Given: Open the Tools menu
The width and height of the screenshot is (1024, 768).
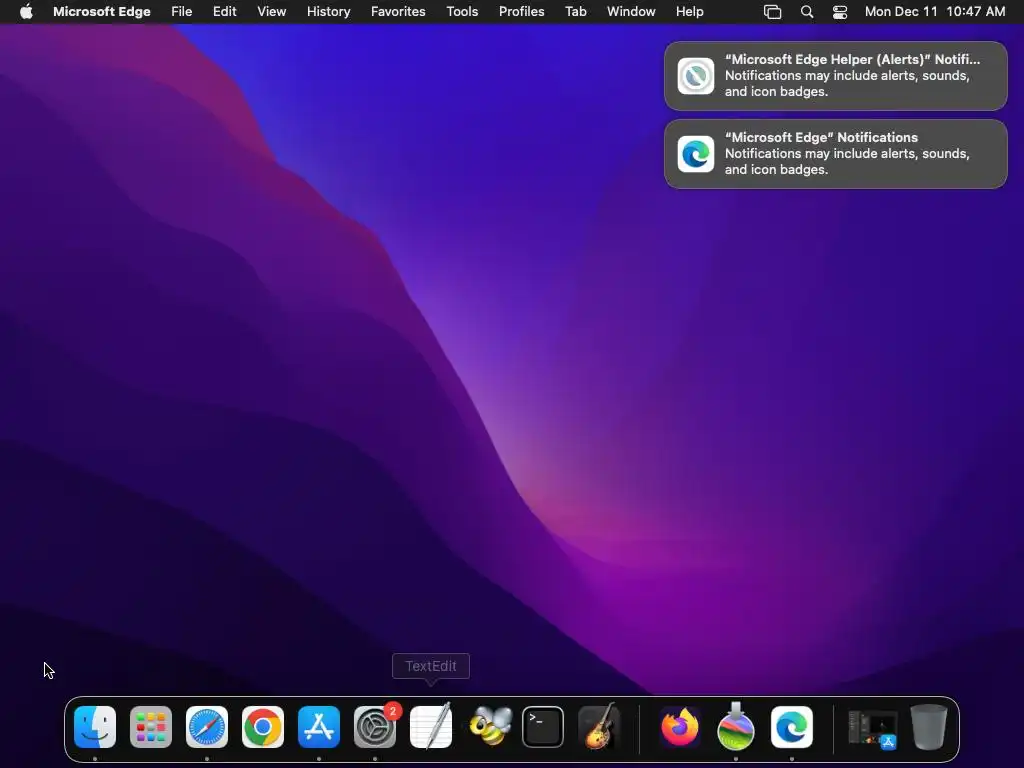Looking at the screenshot, I should click(462, 12).
